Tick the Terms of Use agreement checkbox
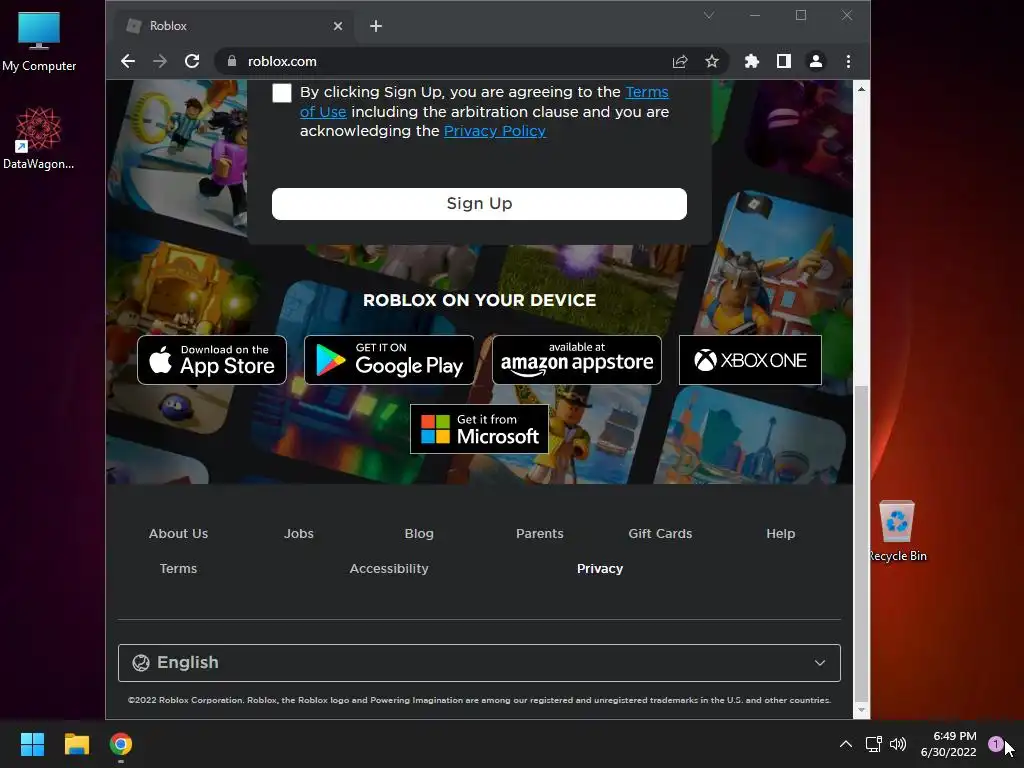The height and width of the screenshot is (768, 1024). [x=281, y=93]
